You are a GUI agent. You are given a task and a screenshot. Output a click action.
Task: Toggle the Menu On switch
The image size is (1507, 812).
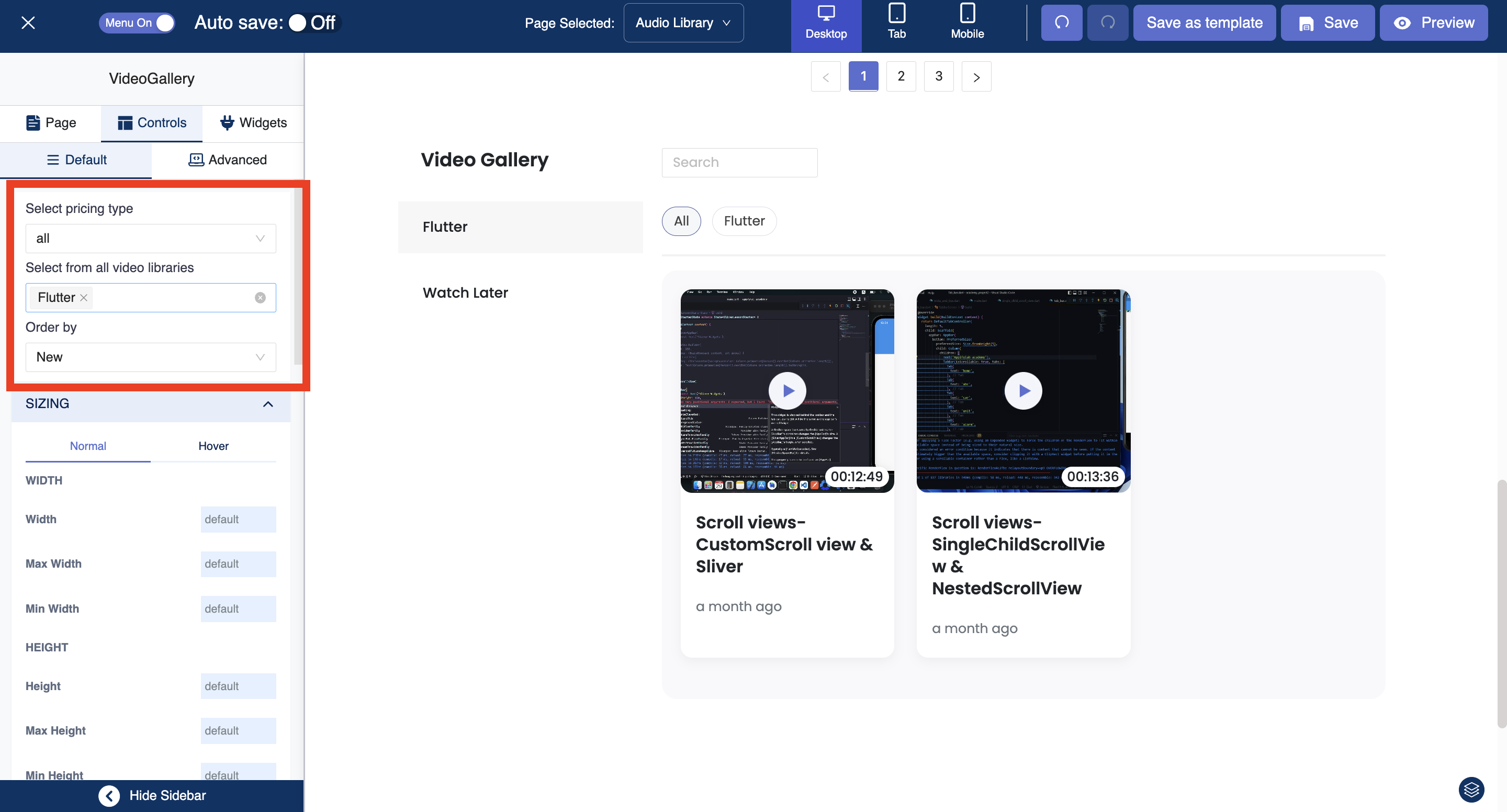click(x=137, y=23)
